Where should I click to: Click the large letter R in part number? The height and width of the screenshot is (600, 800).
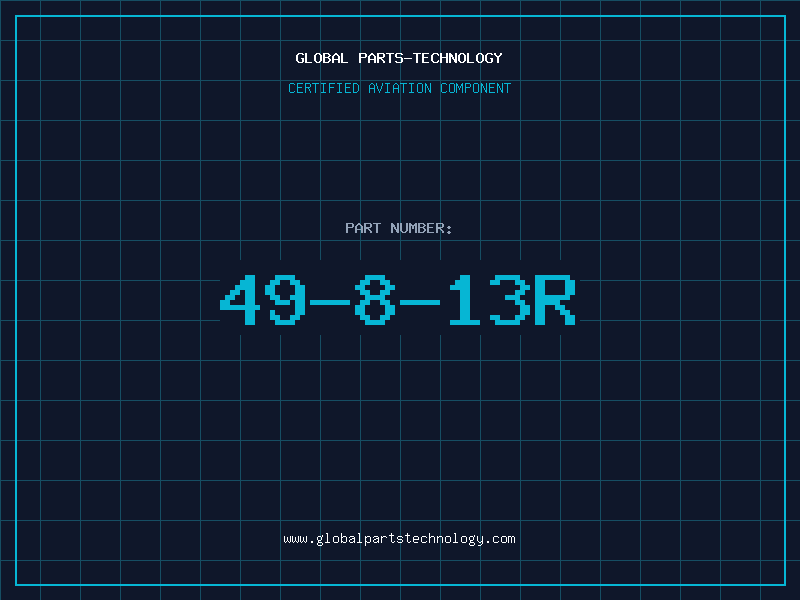point(555,299)
